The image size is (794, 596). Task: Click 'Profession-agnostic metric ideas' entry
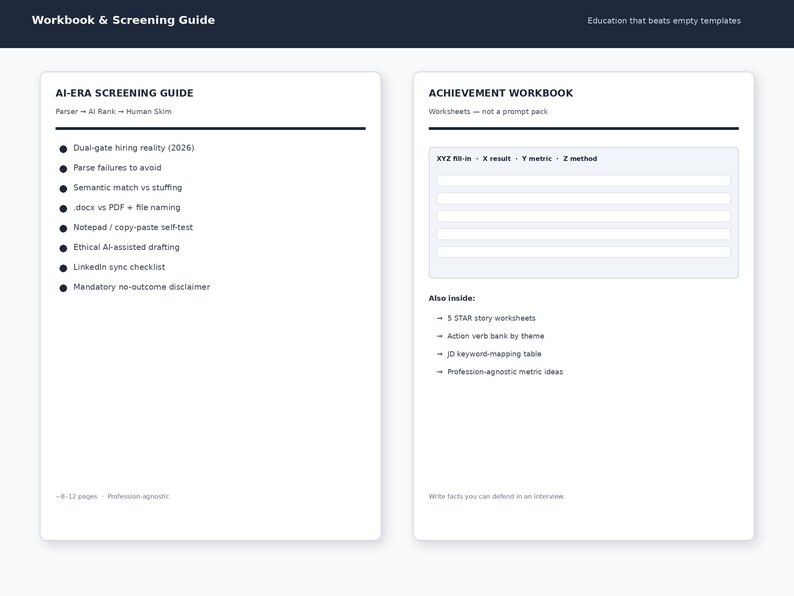pos(505,372)
